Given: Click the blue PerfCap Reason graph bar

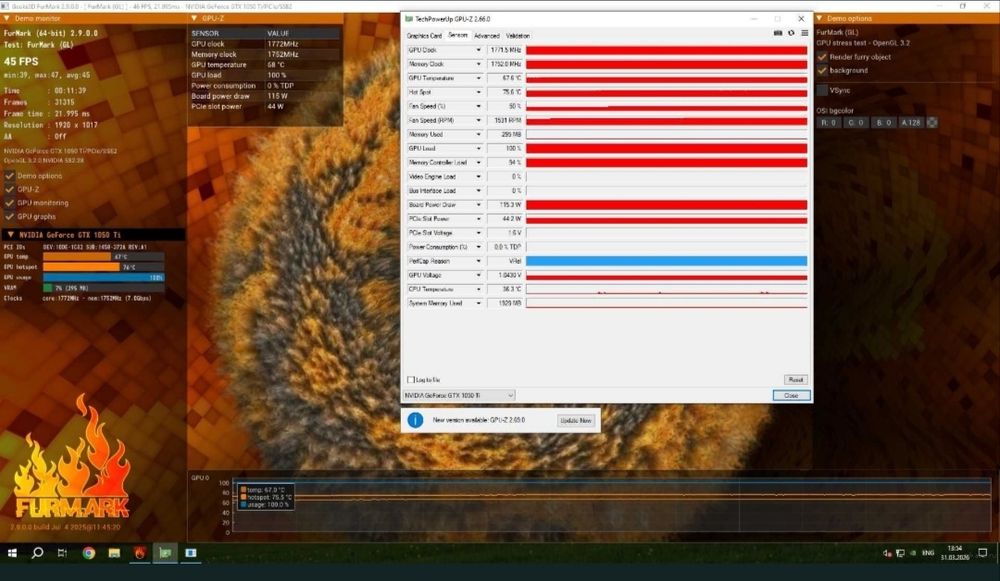Looking at the screenshot, I should [666, 261].
